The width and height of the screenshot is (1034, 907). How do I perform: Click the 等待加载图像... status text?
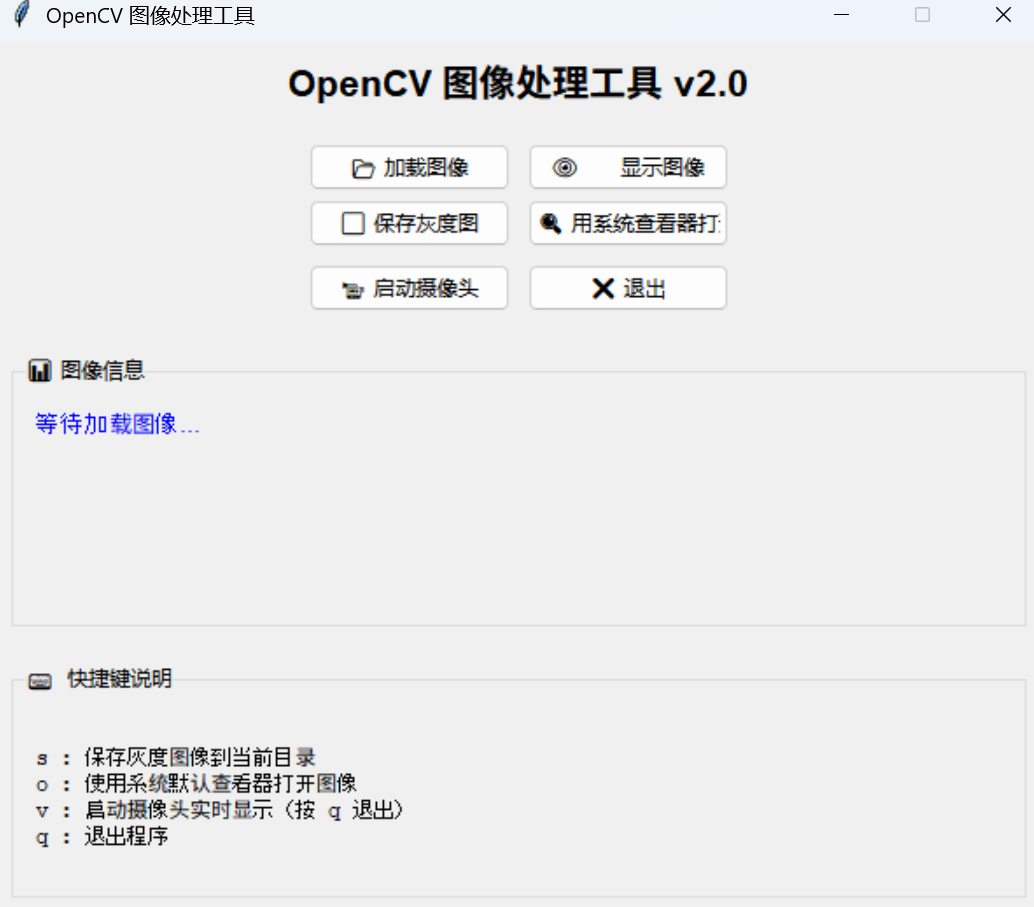coord(117,423)
